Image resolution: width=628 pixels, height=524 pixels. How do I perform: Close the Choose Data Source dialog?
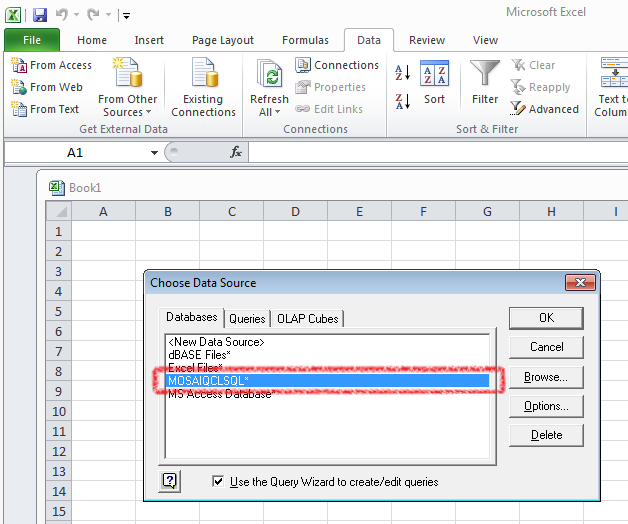[x=580, y=283]
